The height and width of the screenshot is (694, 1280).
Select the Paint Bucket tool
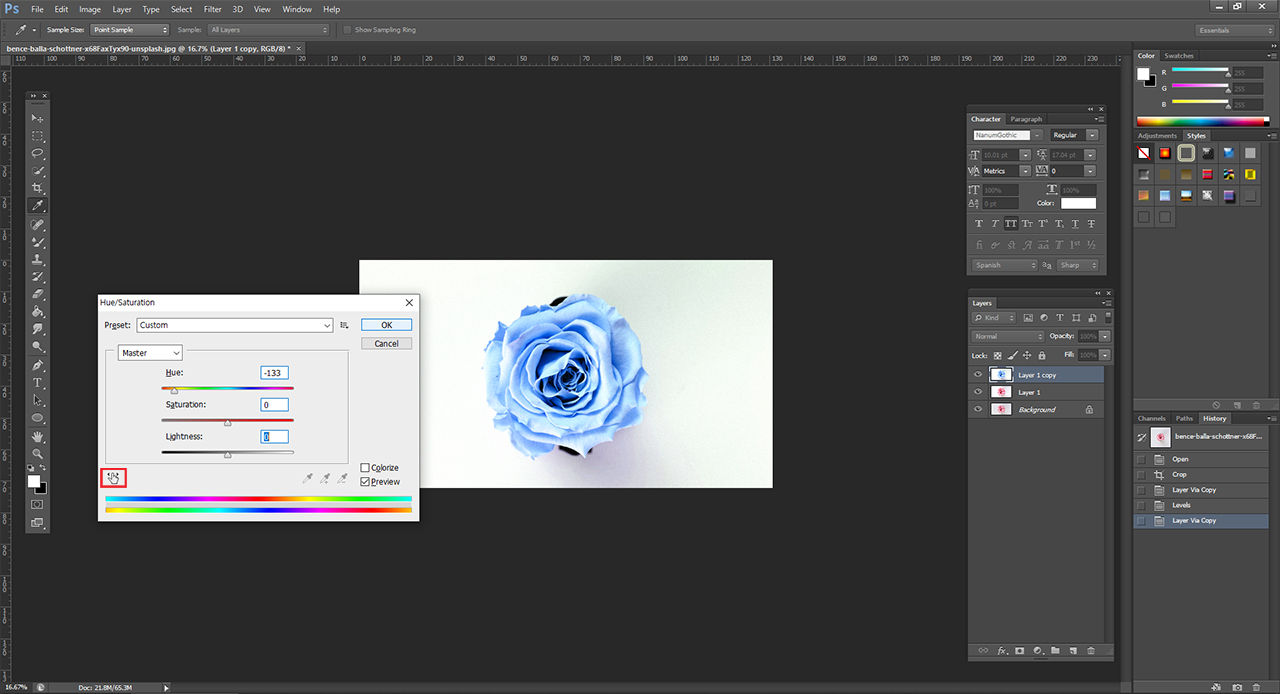38,312
